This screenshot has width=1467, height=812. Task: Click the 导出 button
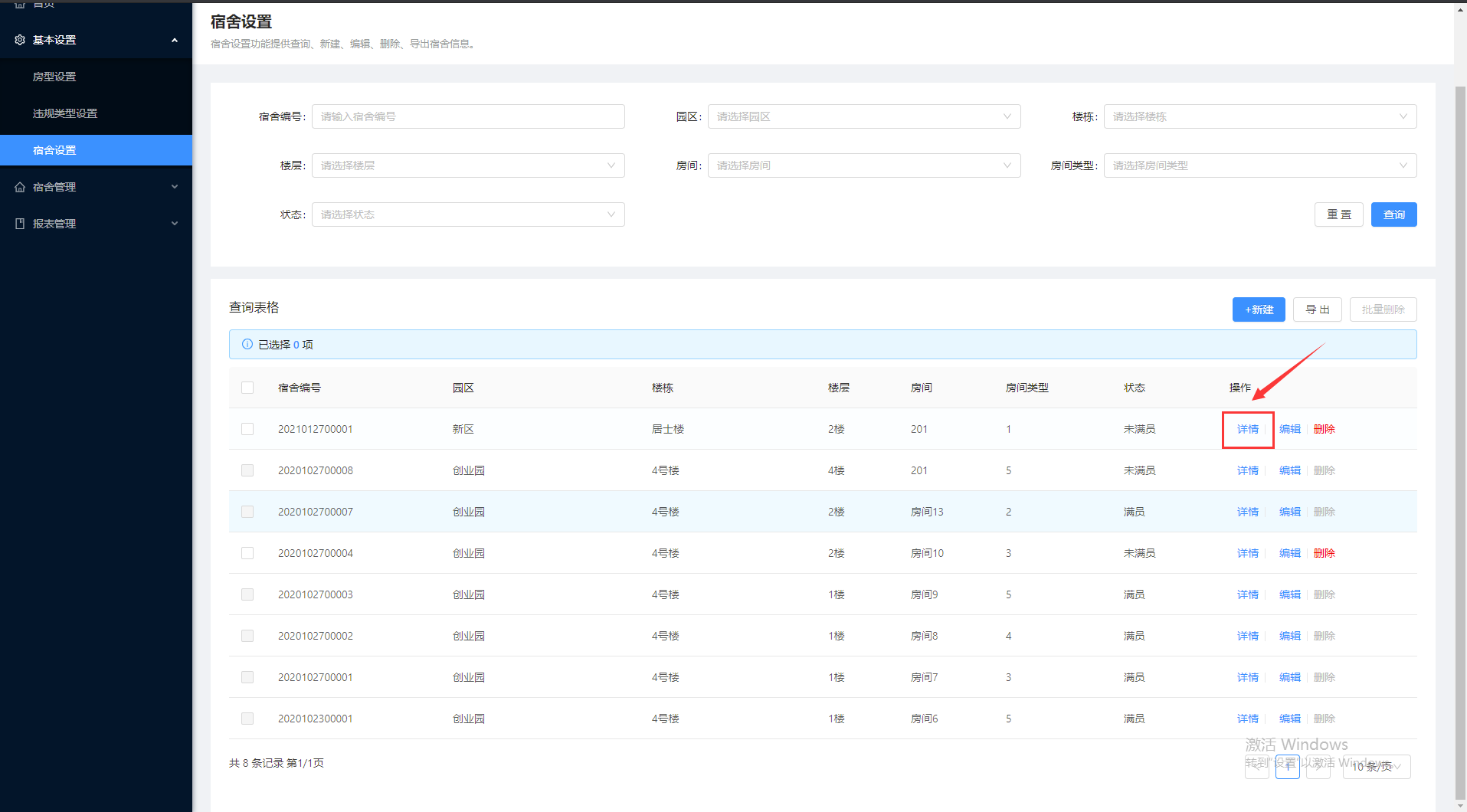[x=1318, y=309]
